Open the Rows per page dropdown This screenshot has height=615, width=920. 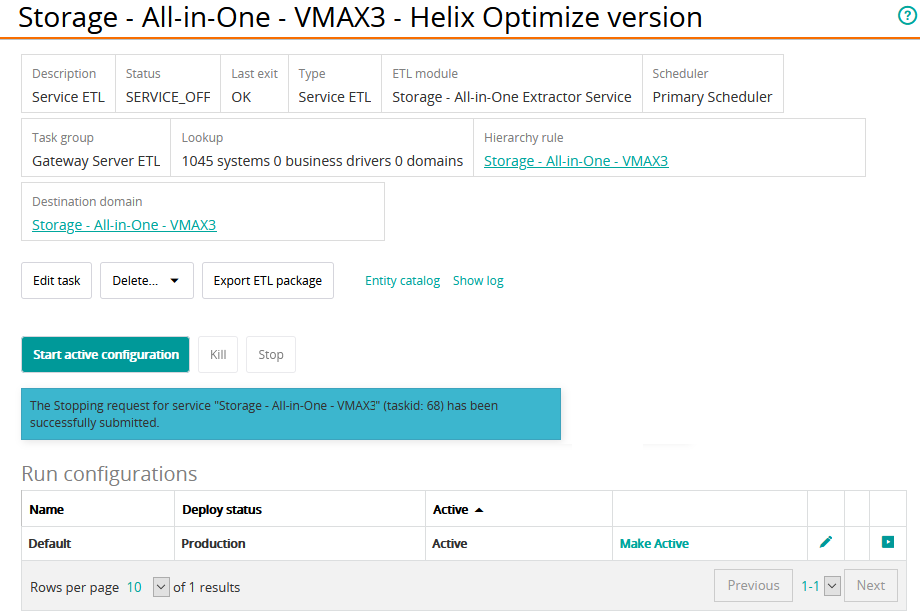(161, 587)
